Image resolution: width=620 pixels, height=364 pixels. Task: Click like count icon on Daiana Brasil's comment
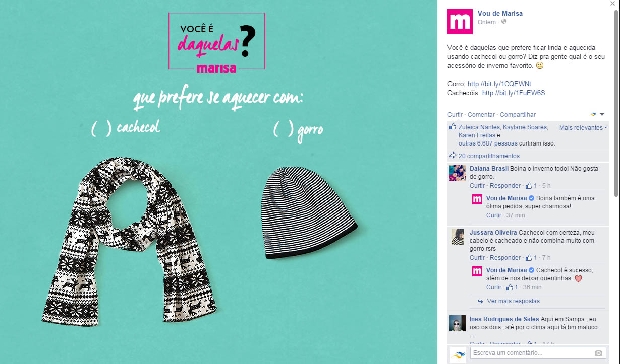click(x=529, y=185)
